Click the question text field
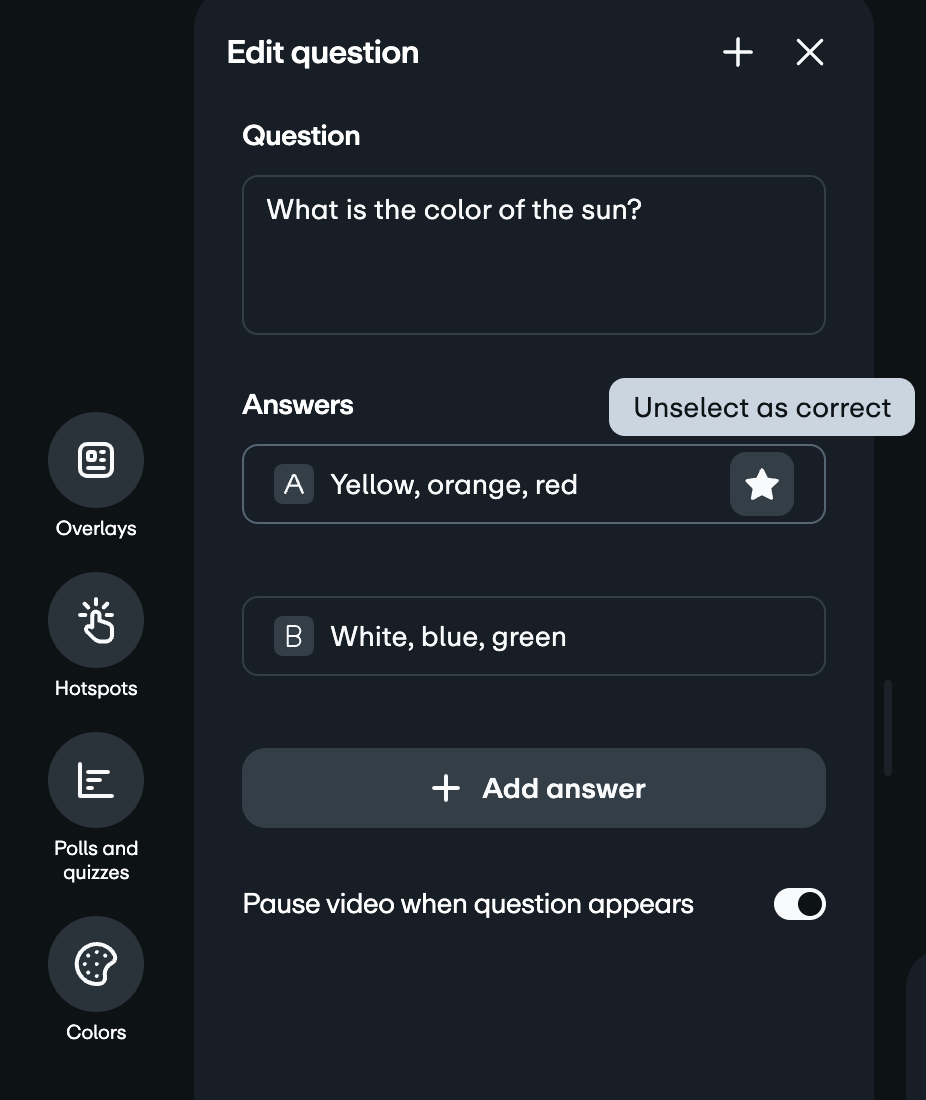 pos(533,254)
